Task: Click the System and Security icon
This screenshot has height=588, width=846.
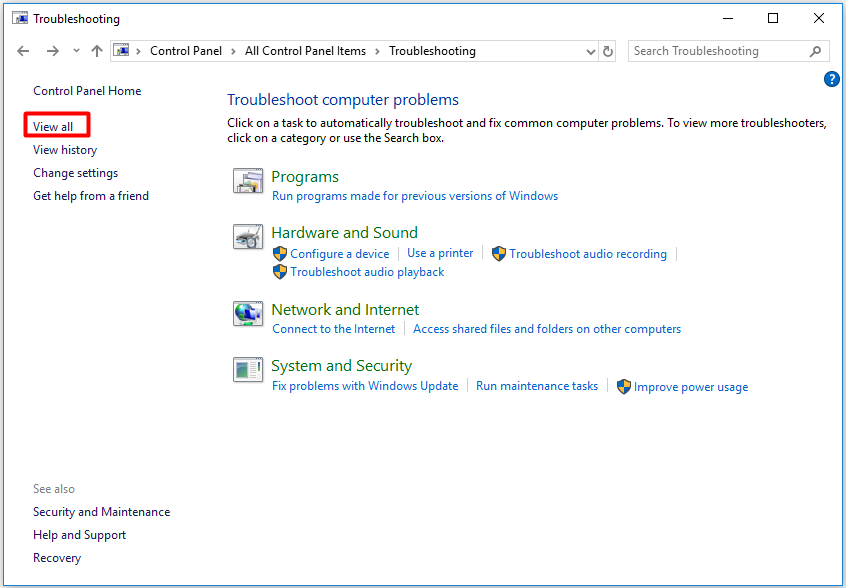Action: [248, 370]
